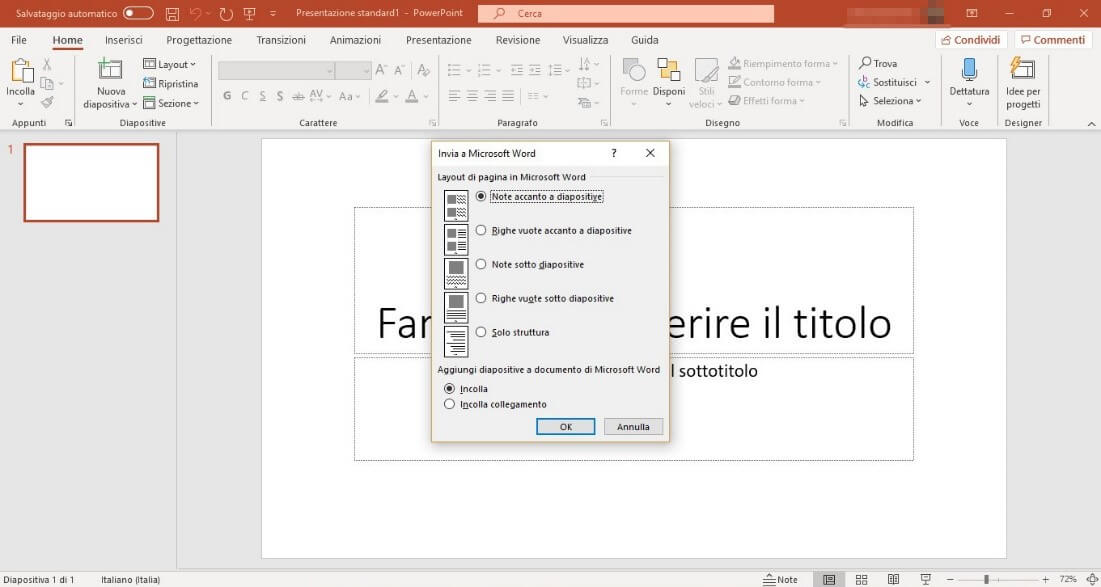Click the Incolla paste clipboard icon
This screenshot has height=587, width=1101.
(x=21, y=72)
